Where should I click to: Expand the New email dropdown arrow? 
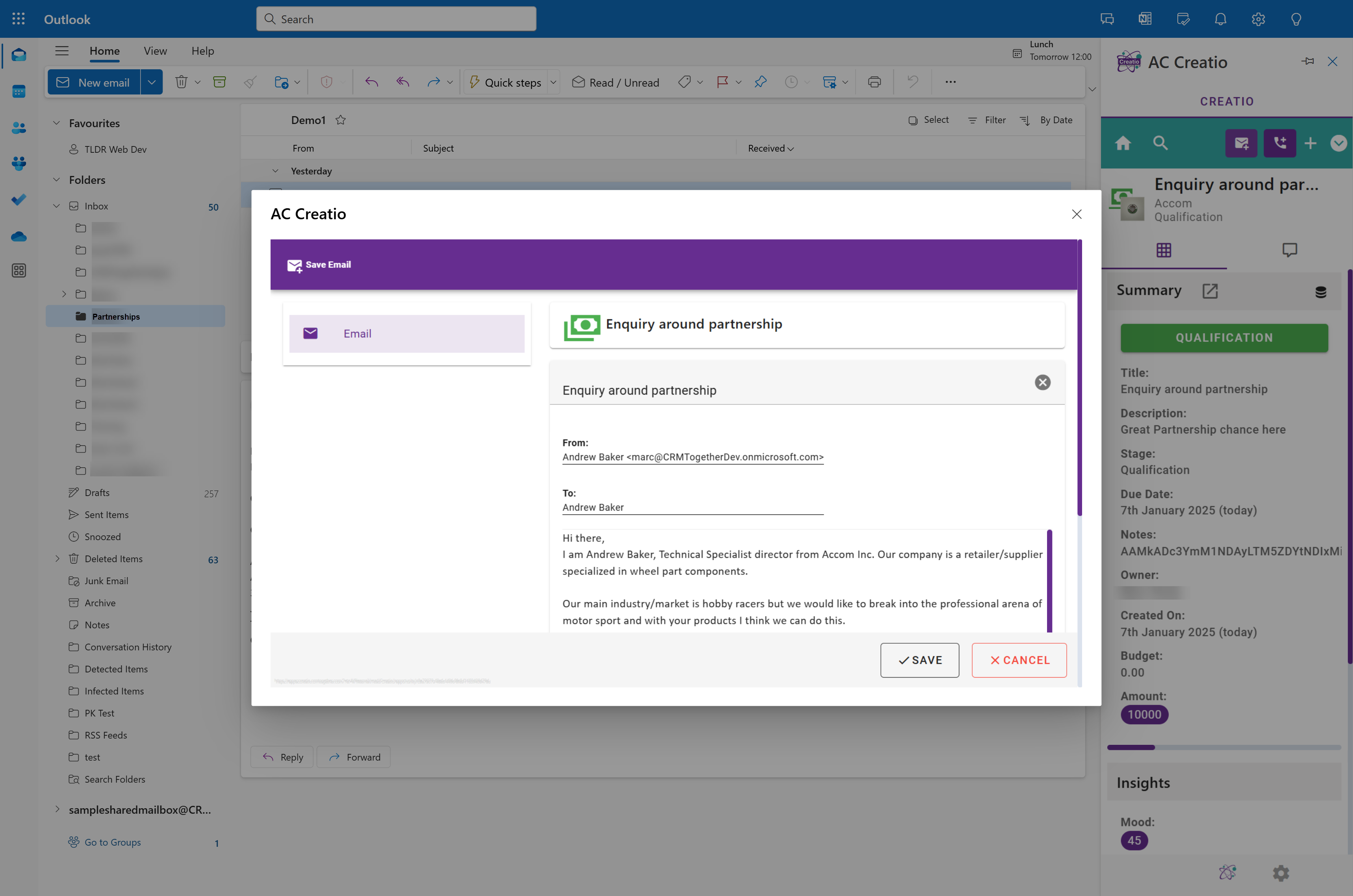[x=152, y=82]
